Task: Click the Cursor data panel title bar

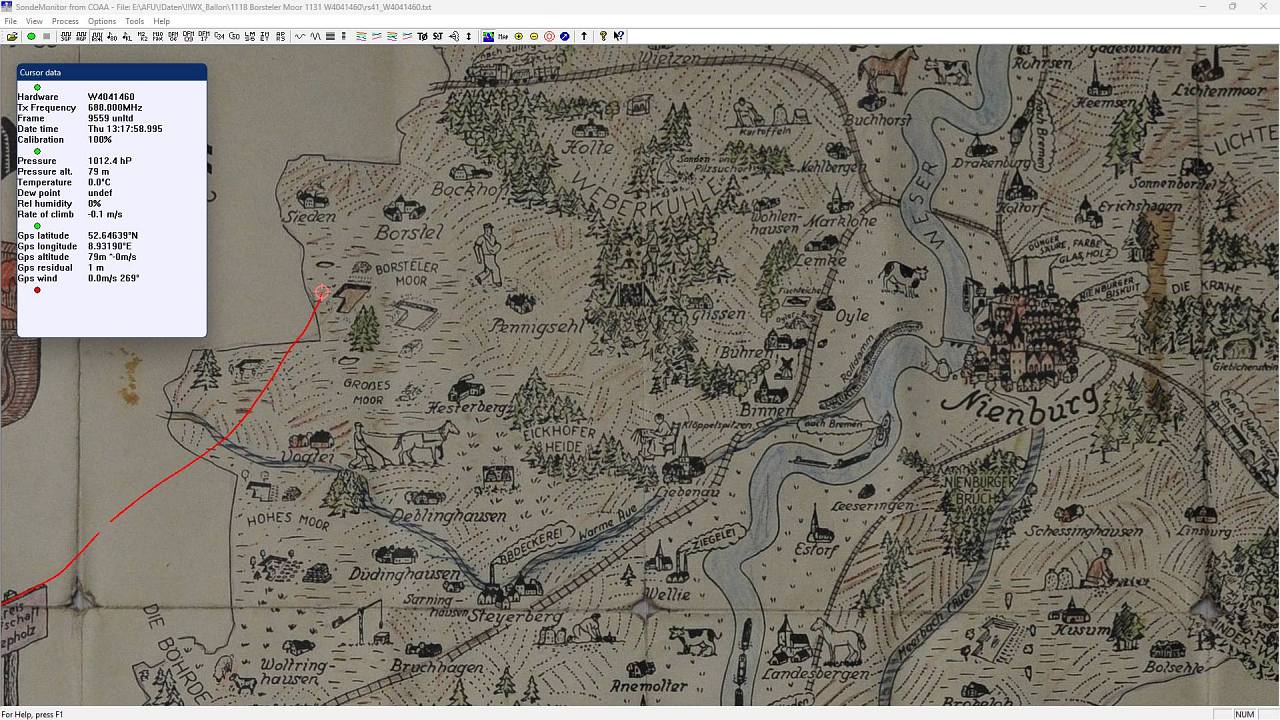Action: point(111,72)
